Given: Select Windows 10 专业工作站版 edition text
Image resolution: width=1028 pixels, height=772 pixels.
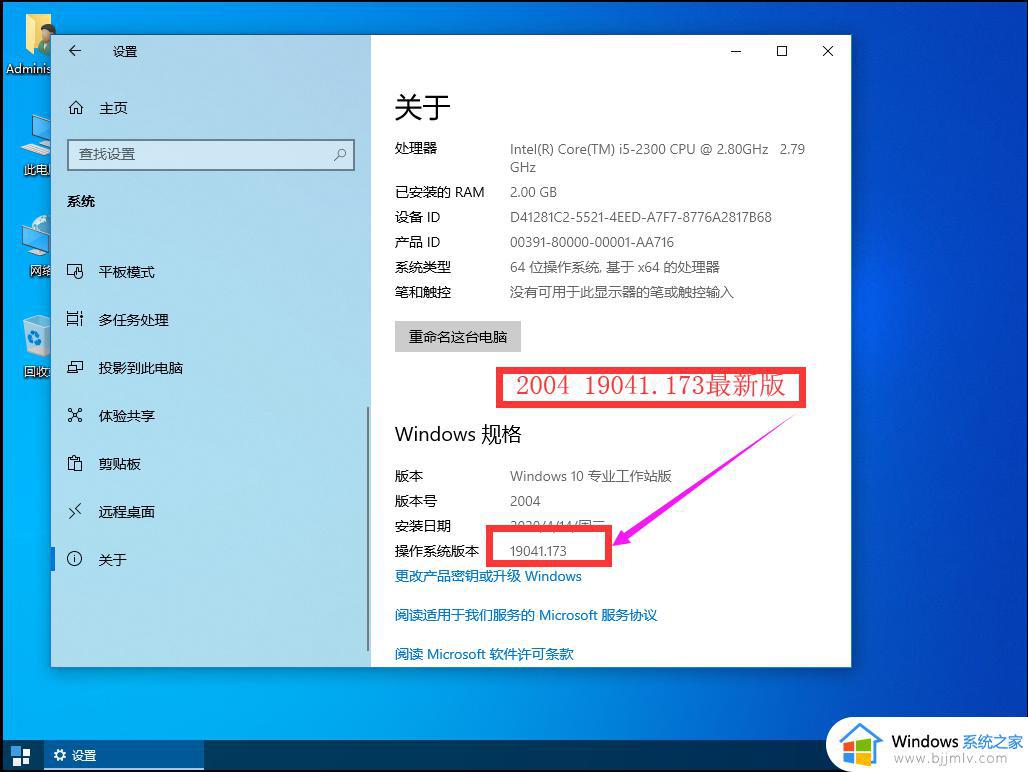Looking at the screenshot, I should [x=591, y=476].
